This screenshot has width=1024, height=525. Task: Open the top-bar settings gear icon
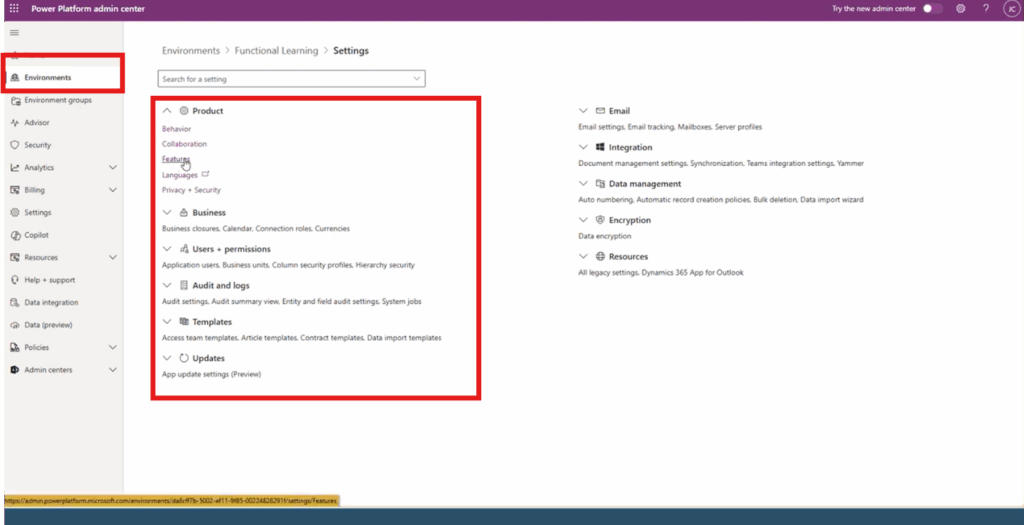coord(961,8)
